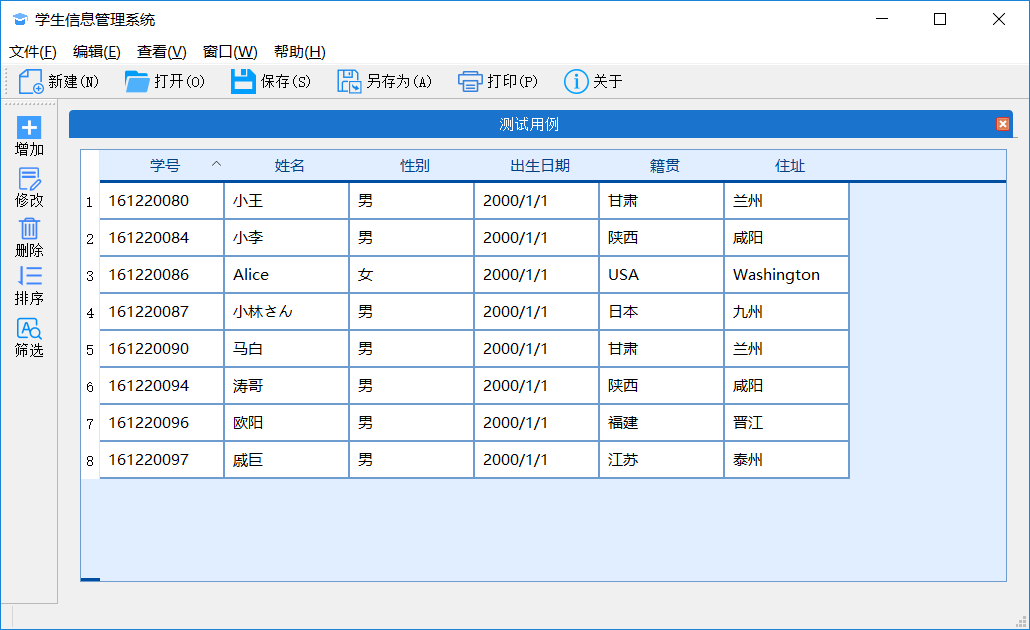Screen dimensions: 1030x630
Task: Open the 窗口(W) menu
Action: pos(230,52)
